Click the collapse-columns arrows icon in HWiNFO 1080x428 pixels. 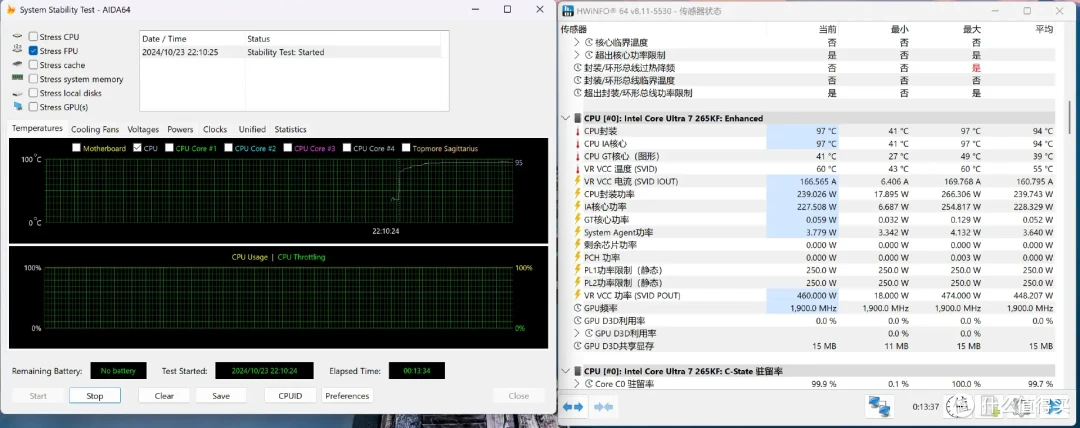point(603,407)
